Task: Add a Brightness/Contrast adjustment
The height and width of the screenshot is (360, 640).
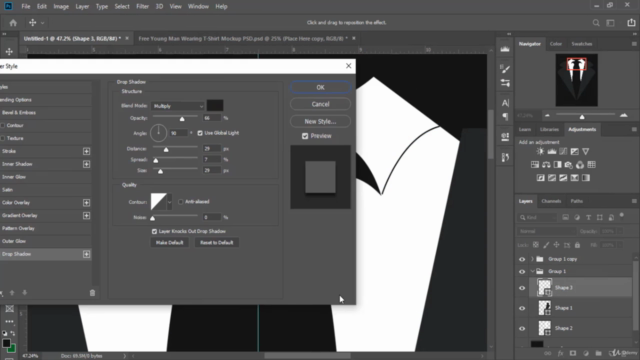Action: [x=540, y=151]
